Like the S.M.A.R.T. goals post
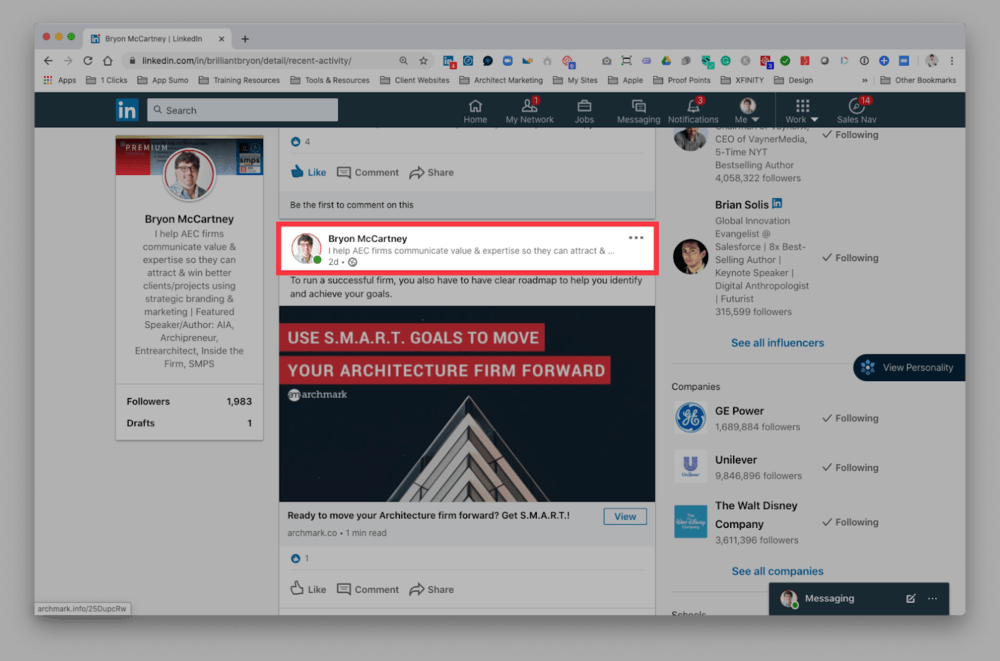The image size is (1000, 661). pyautogui.click(x=309, y=589)
